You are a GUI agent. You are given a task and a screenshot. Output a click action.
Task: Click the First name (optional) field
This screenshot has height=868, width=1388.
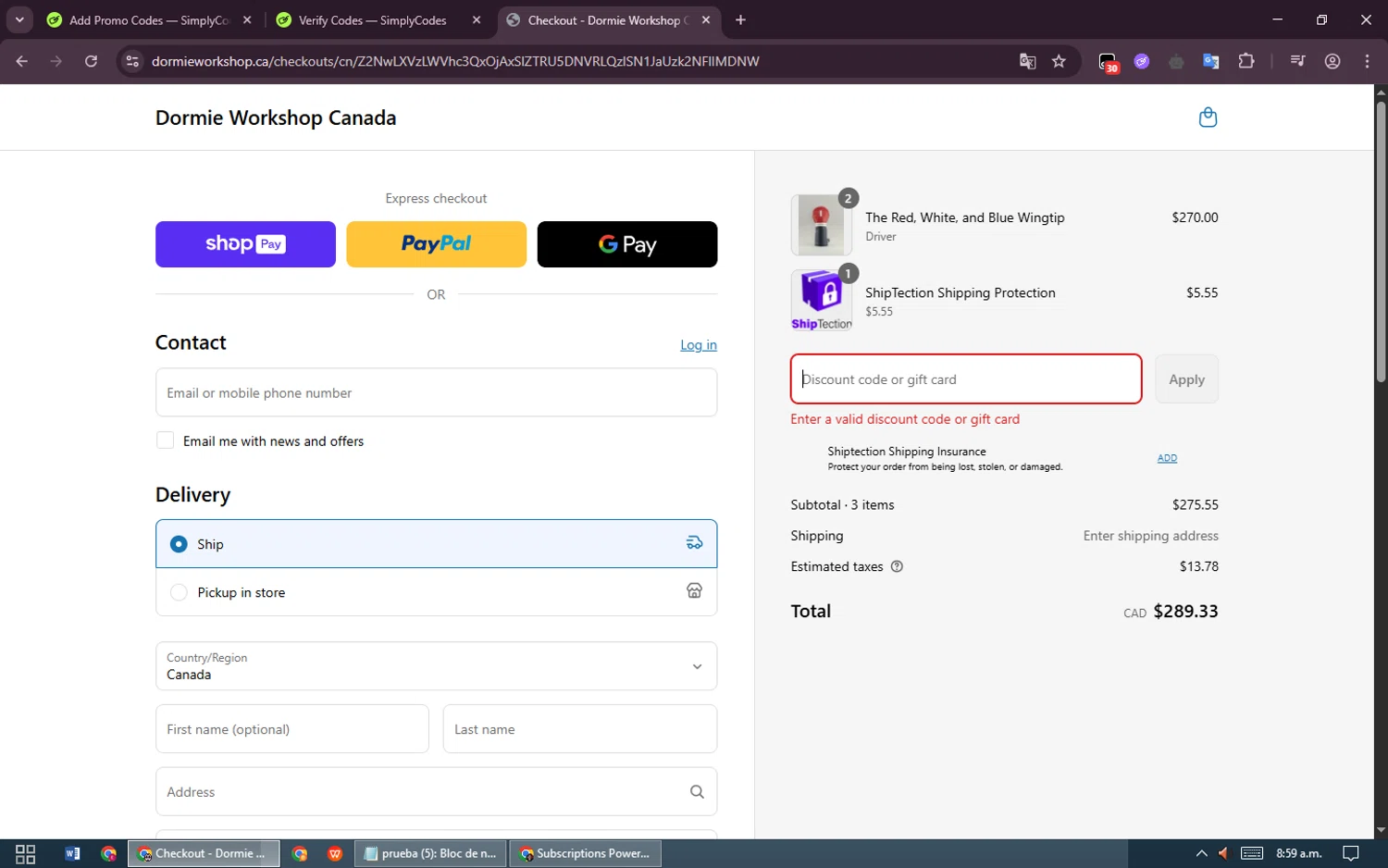pos(292,729)
